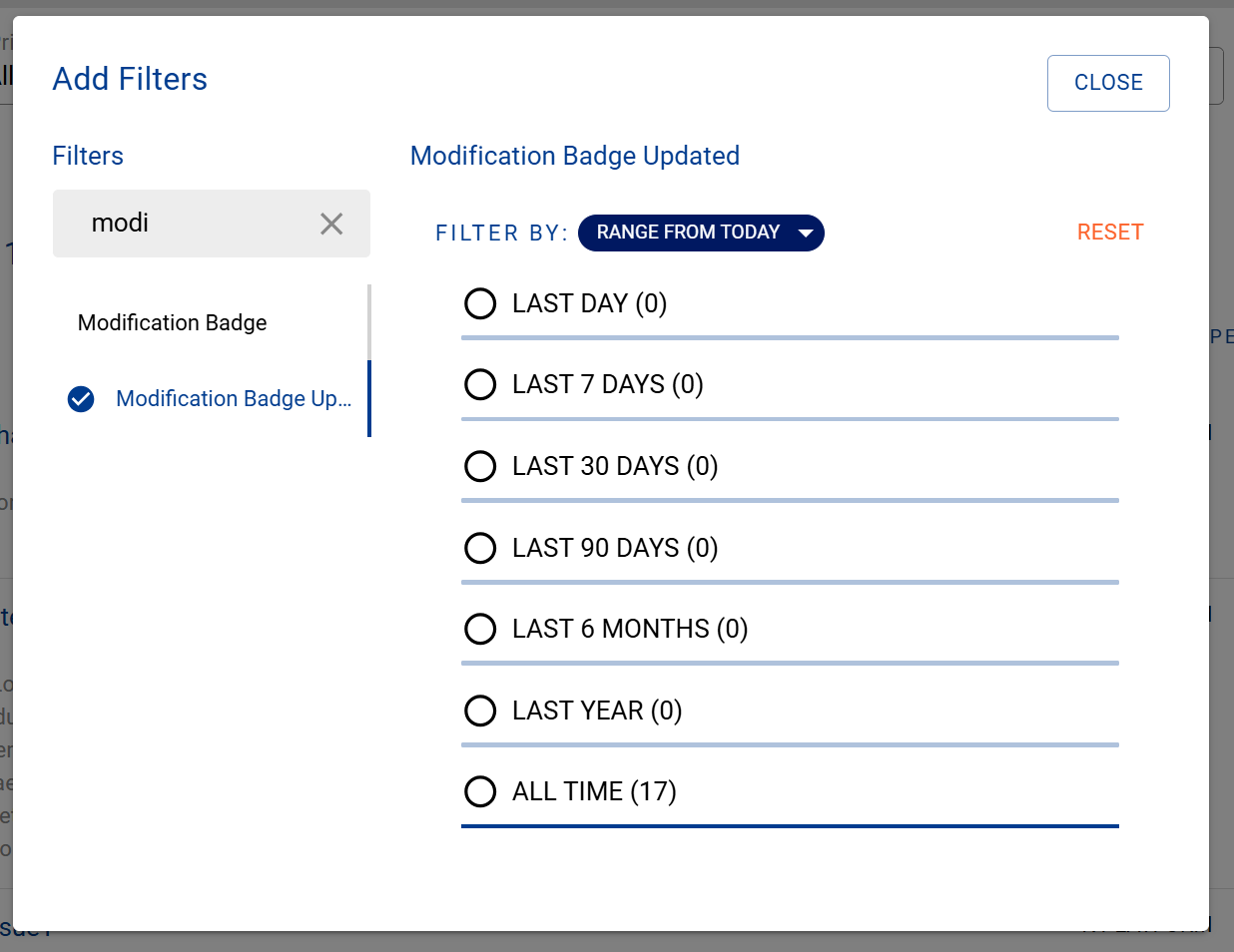Select the All Time radio button
Screen dimensions: 1234x952
[480, 791]
